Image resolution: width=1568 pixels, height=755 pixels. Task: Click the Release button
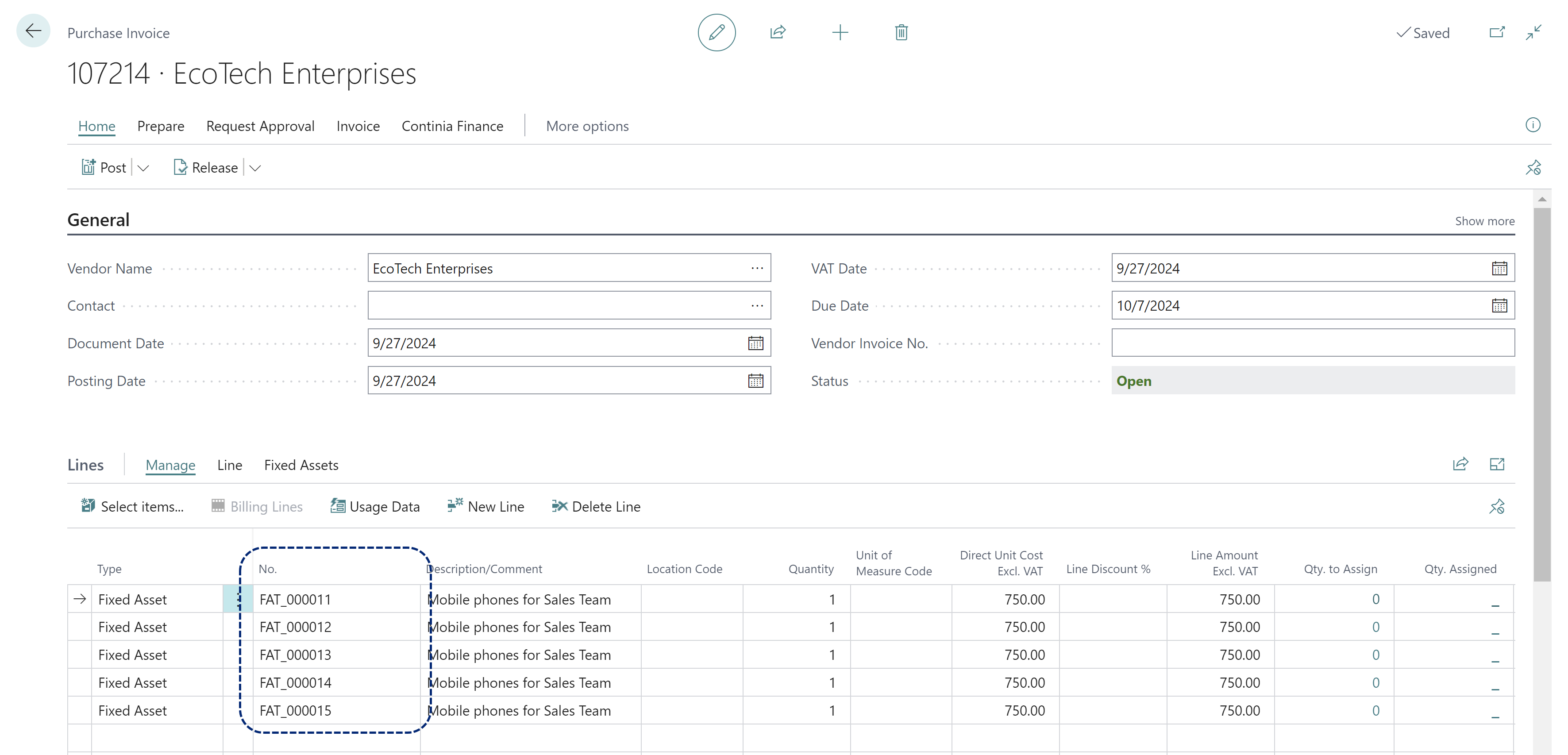206,167
